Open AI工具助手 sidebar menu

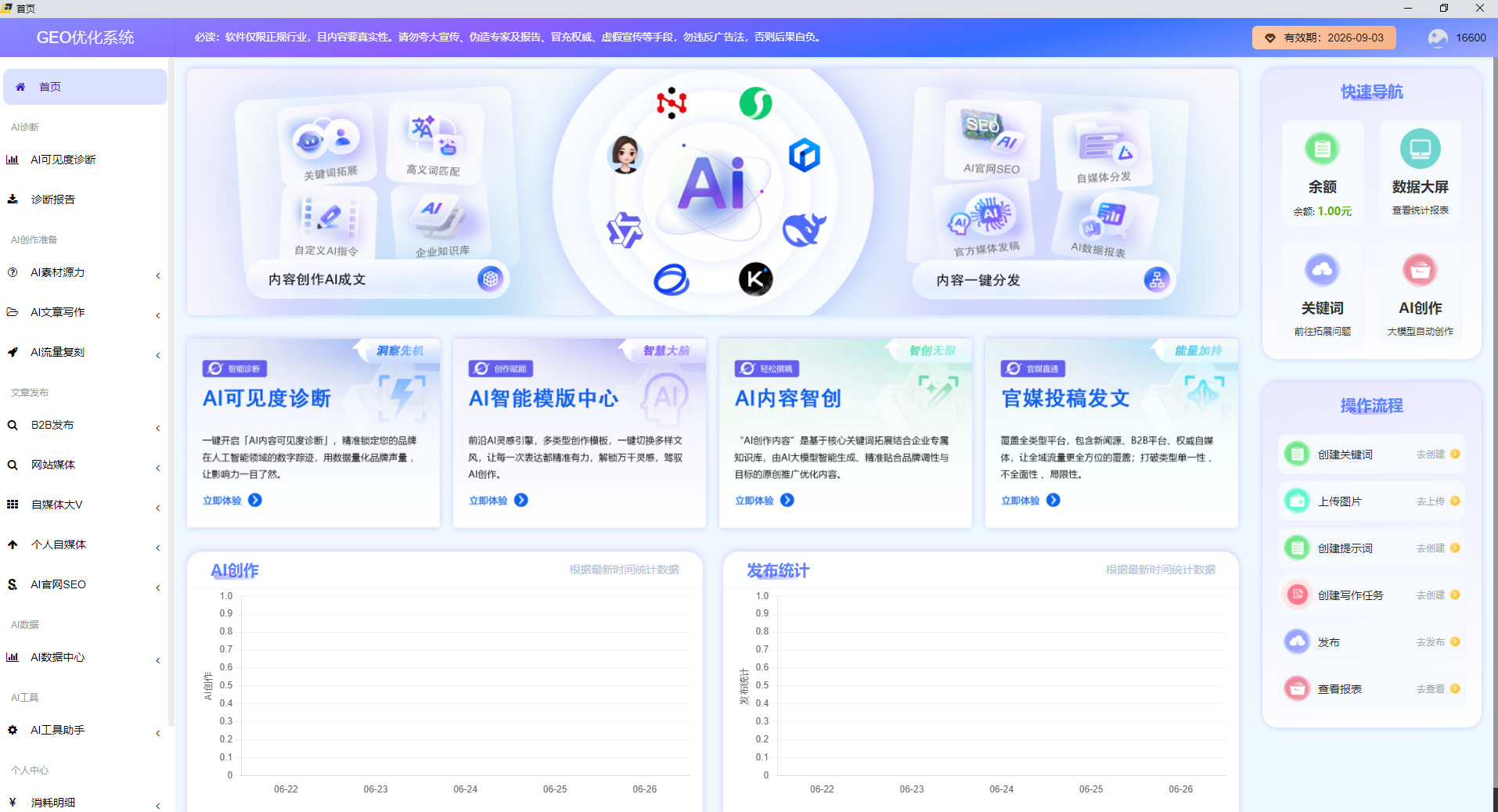pos(85,730)
